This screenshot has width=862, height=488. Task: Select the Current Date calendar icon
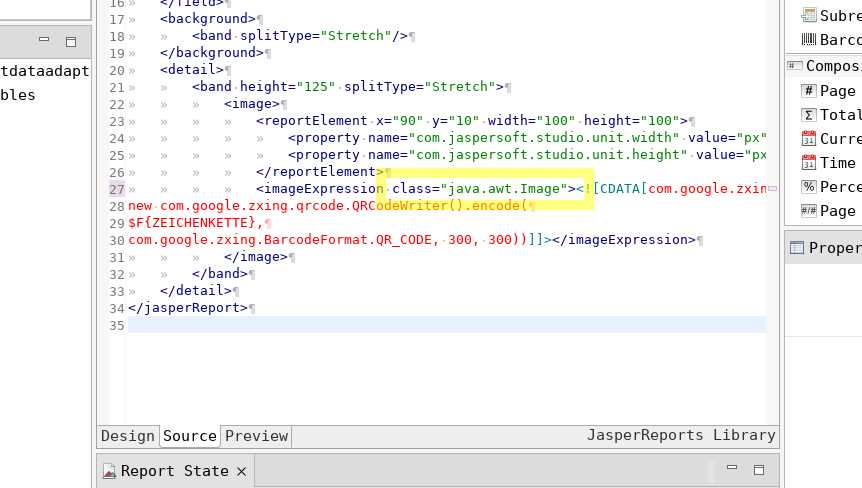808,139
